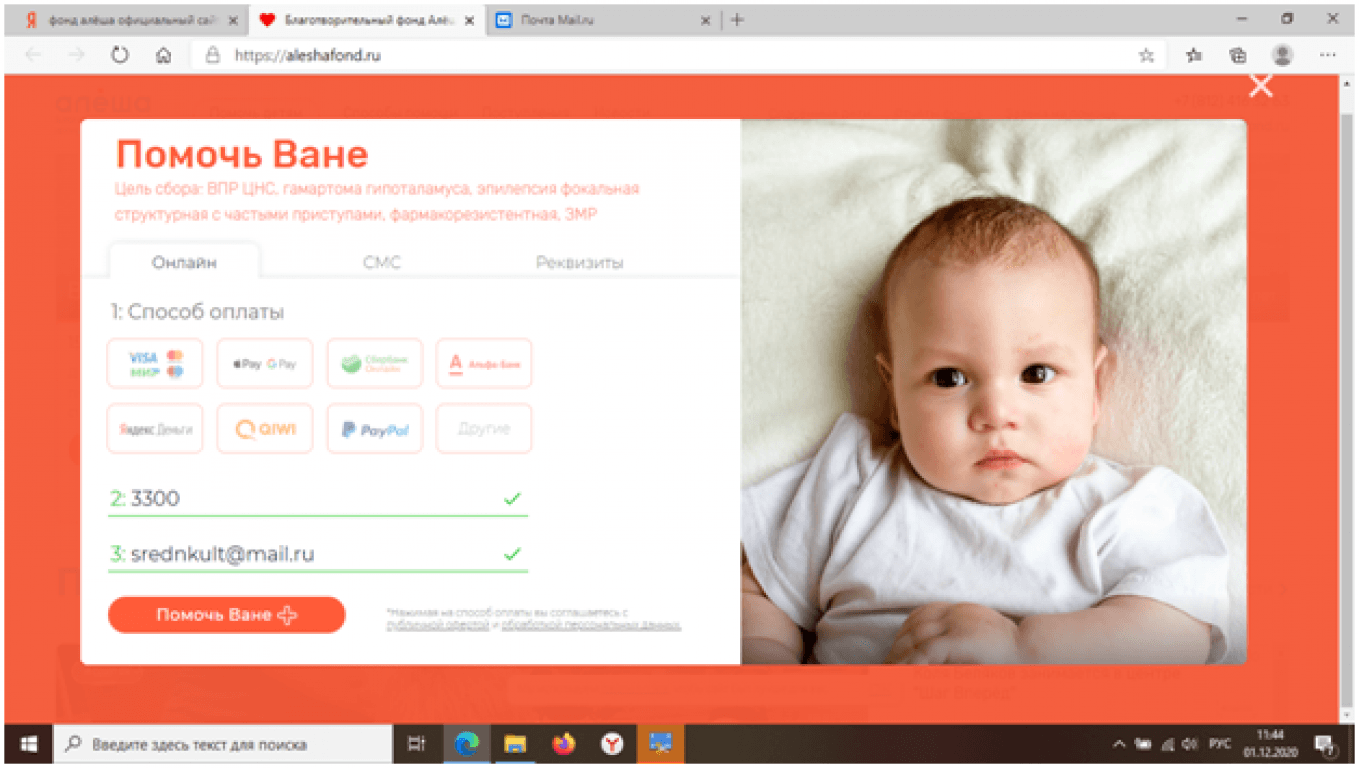Switch to the СМС tab

381,263
